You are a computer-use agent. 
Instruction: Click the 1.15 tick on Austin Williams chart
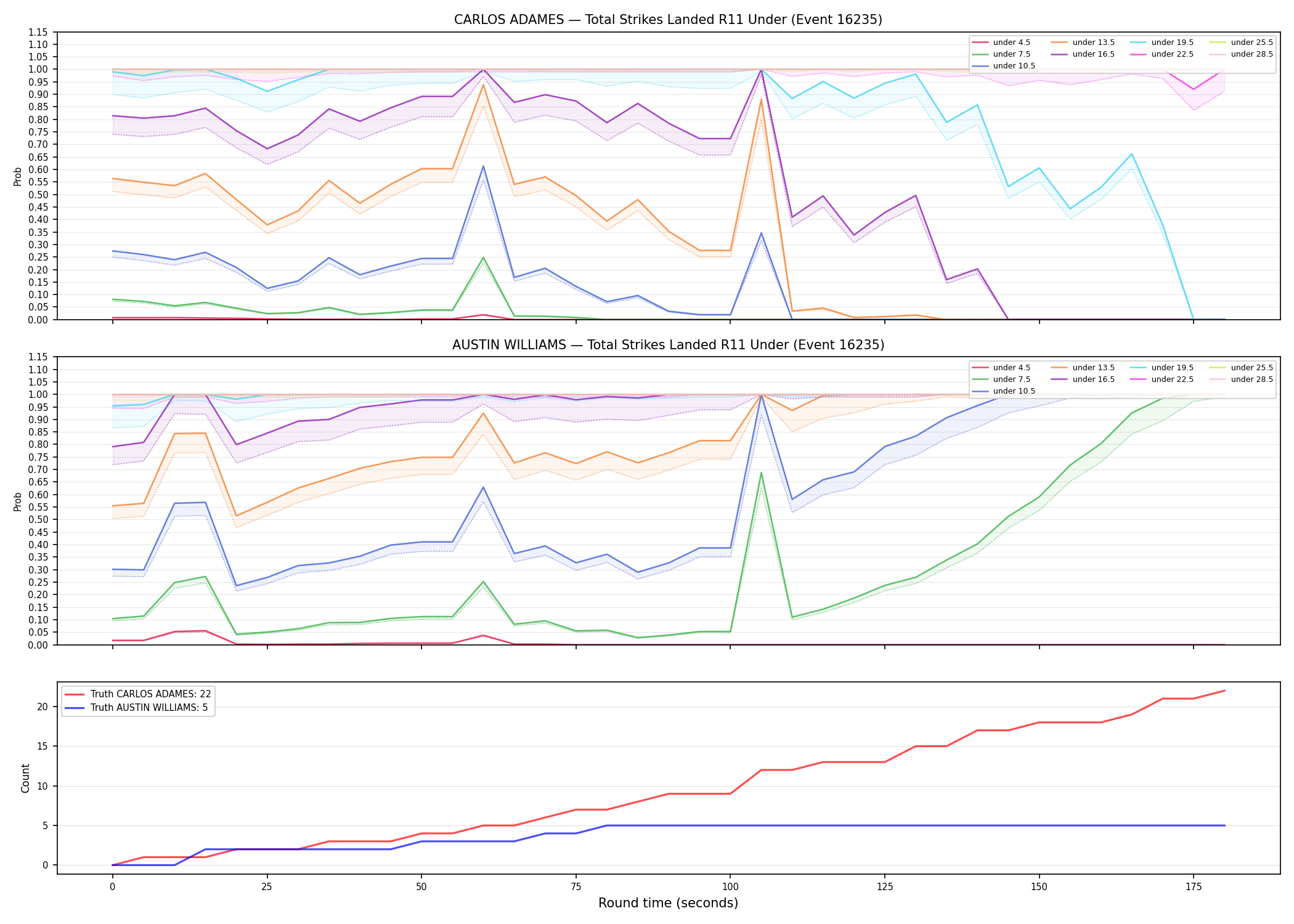(38, 357)
